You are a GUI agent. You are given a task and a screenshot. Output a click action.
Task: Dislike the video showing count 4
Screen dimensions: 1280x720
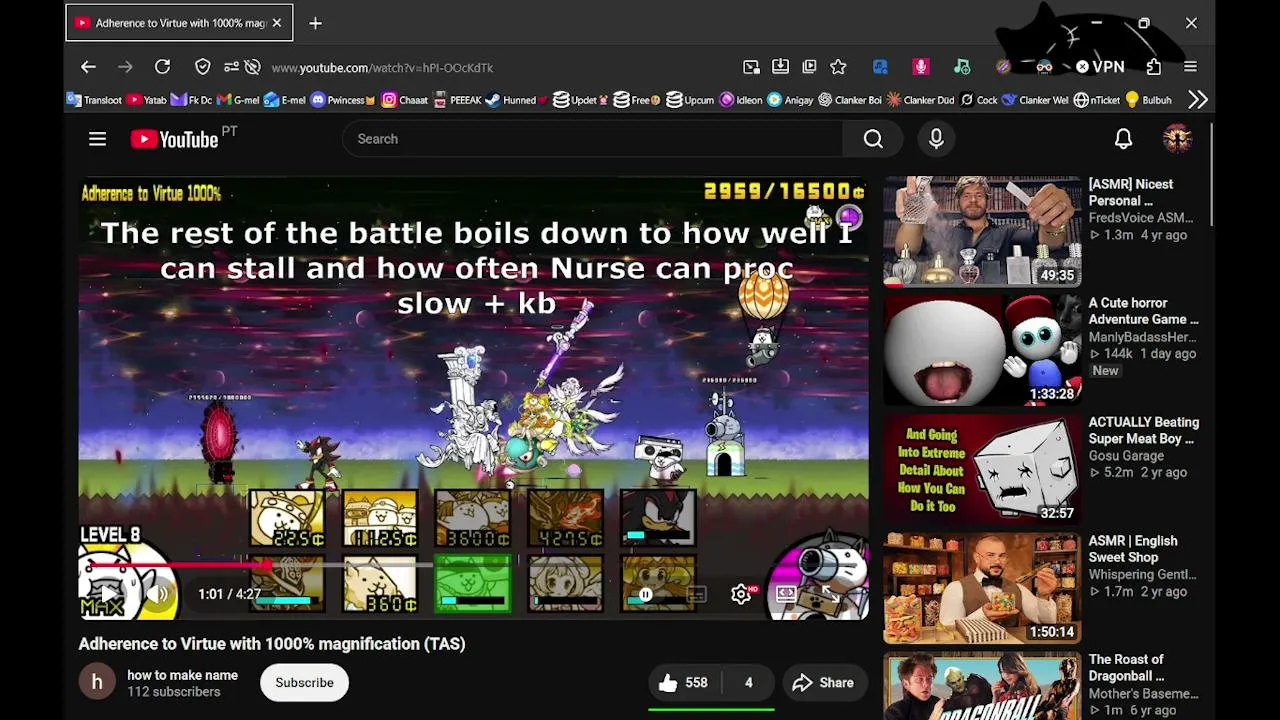pyautogui.click(x=748, y=683)
